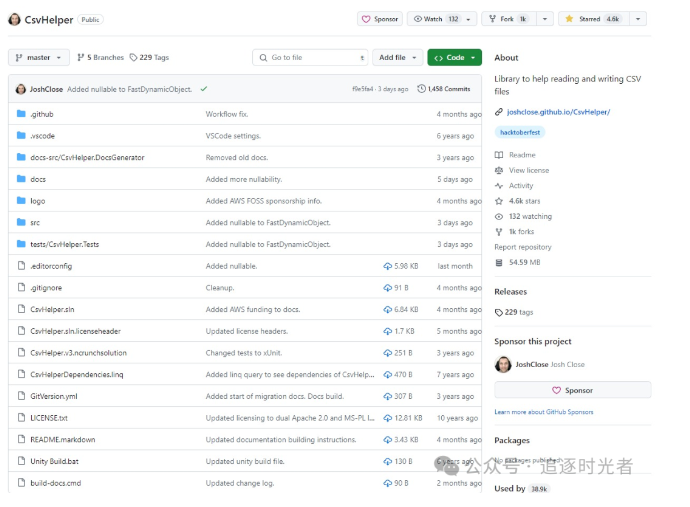This screenshot has height=507, width=690.
Task: Open the master branch selector
Action: (x=39, y=57)
